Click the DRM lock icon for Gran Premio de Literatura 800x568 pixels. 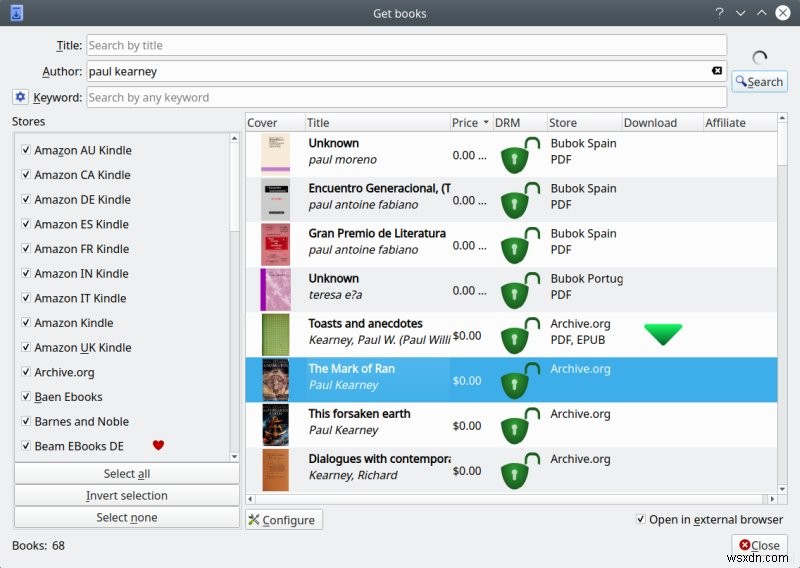[x=519, y=245]
